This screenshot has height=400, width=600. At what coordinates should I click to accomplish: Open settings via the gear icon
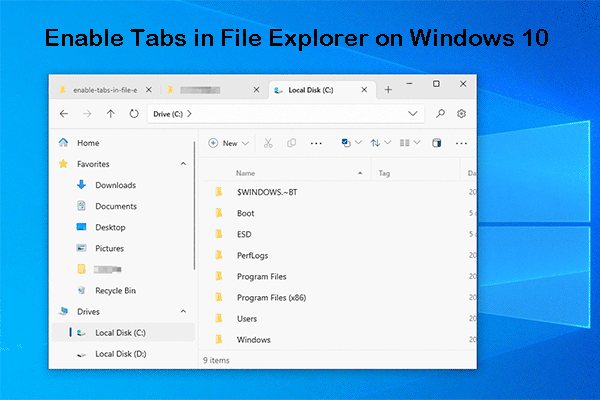461,114
